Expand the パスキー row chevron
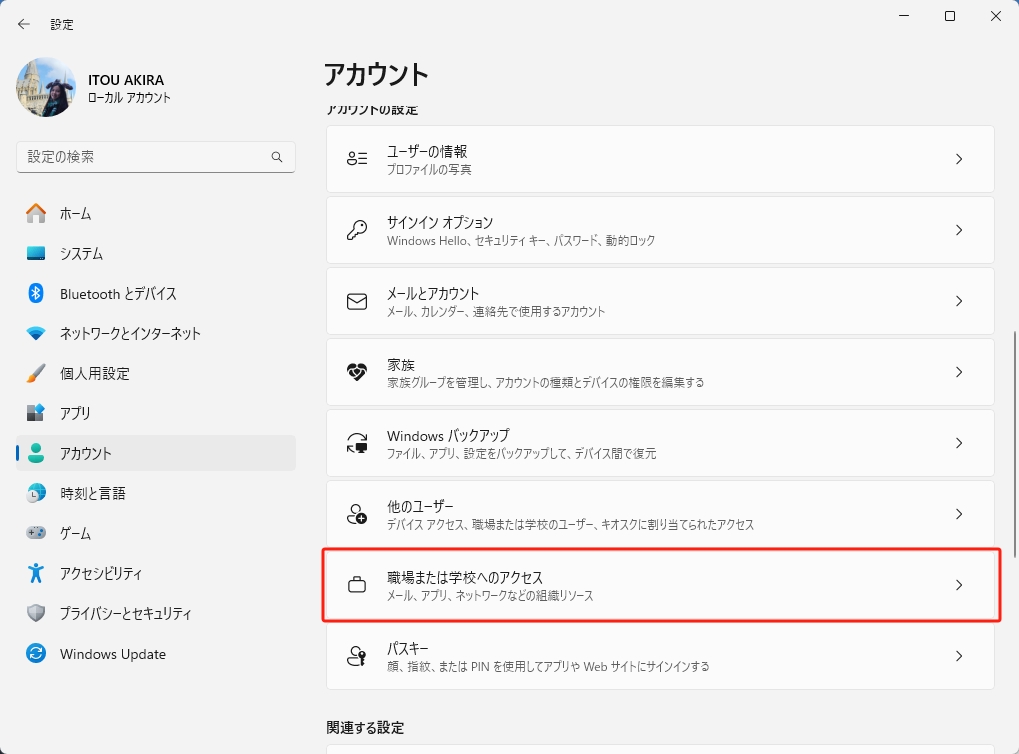This screenshot has height=754, width=1019. [958, 657]
